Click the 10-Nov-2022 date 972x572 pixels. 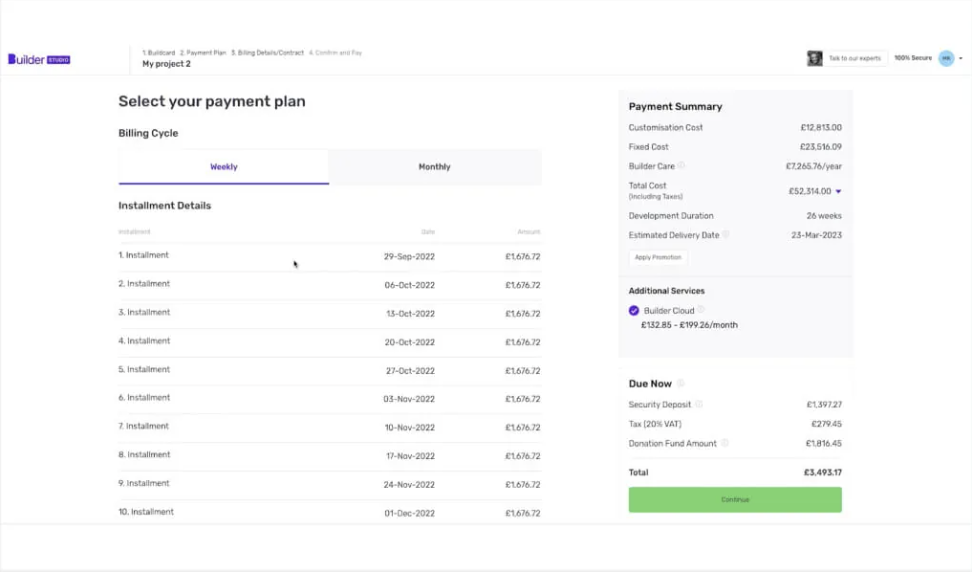tap(410, 428)
